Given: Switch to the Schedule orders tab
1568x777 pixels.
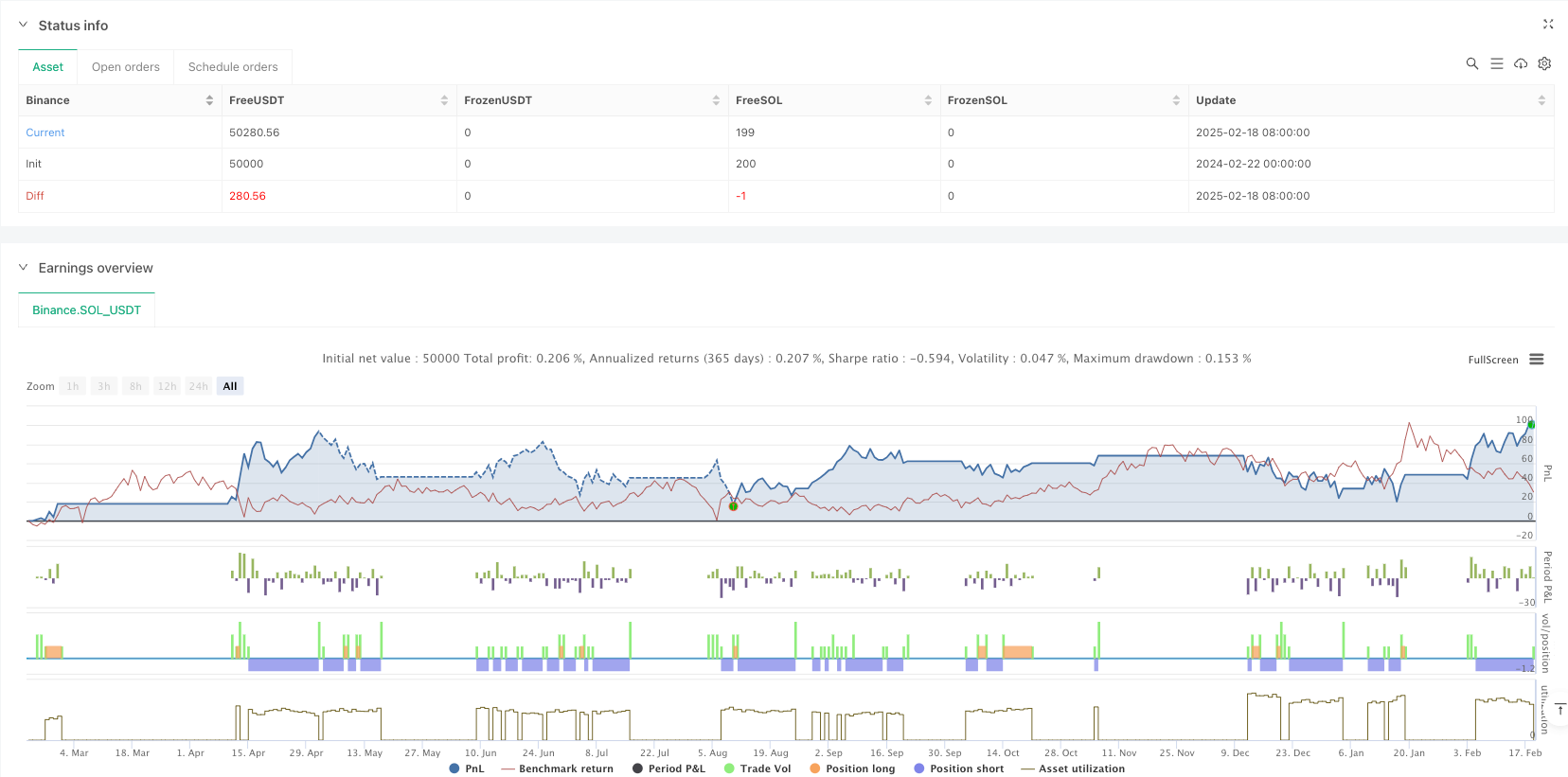Looking at the screenshot, I should (233, 67).
